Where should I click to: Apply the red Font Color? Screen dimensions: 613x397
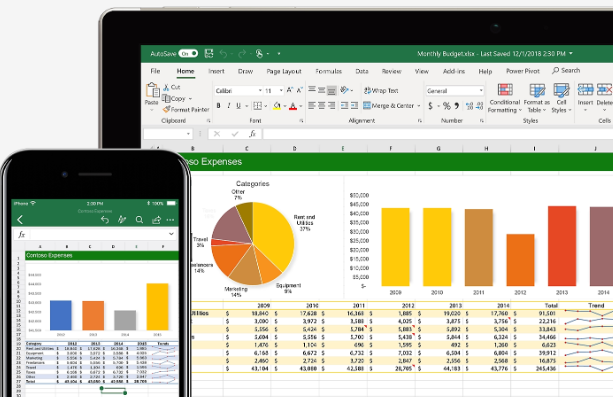pos(293,106)
